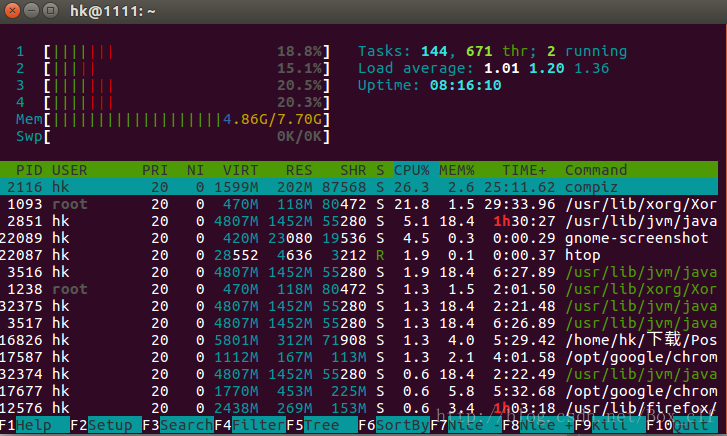
Task: Select firefox process row PID 12576
Action: point(359,408)
